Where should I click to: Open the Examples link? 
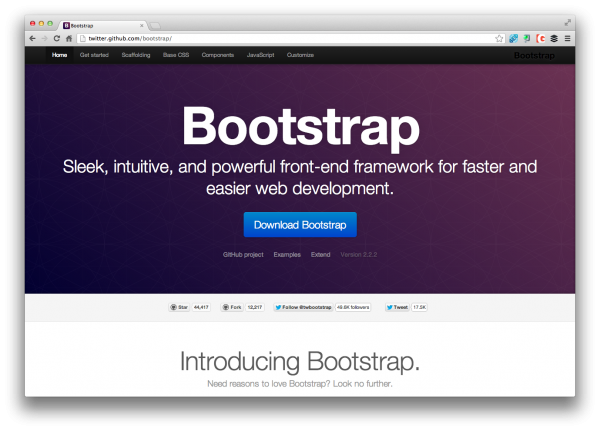coord(287,255)
